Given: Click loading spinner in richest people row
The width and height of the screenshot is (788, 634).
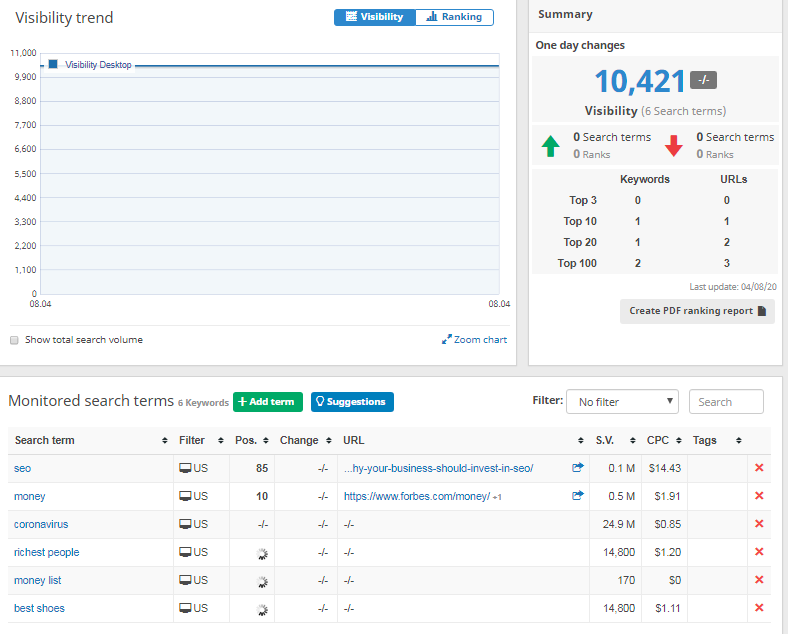Looking at the screenshot, I should (262, 554).
